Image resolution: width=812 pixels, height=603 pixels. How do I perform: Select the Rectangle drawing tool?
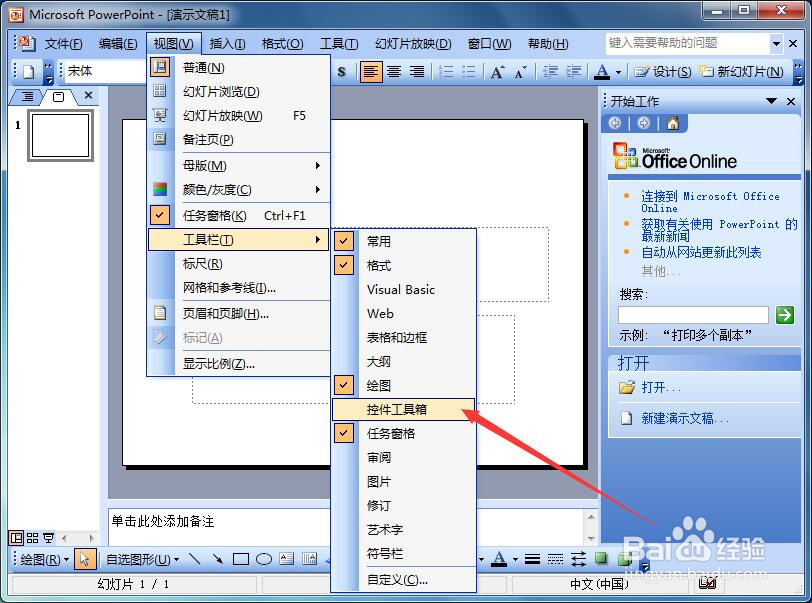[241, 559]
